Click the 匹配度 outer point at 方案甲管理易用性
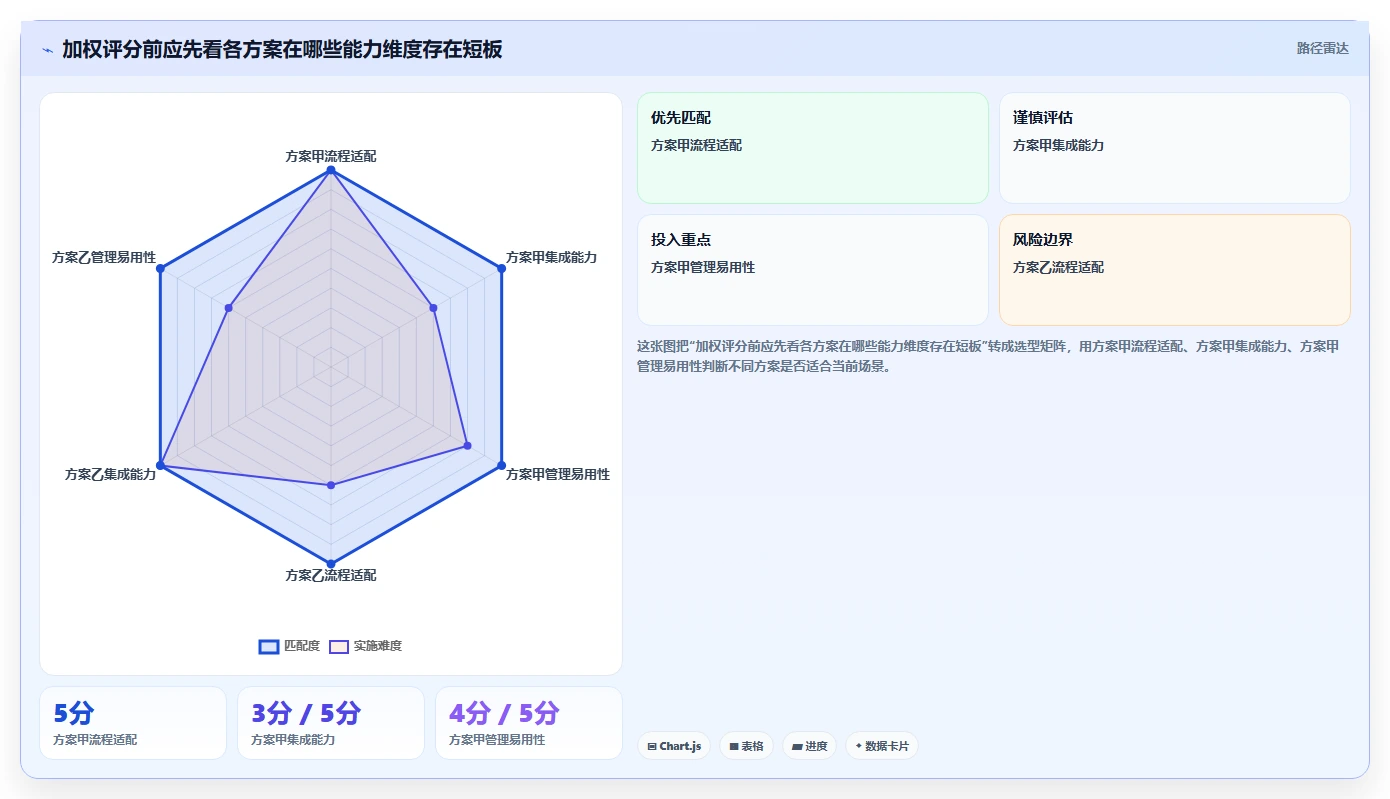Image resolution: width=1390 pixels, height=799 pixels. click(x=501, y=466)
